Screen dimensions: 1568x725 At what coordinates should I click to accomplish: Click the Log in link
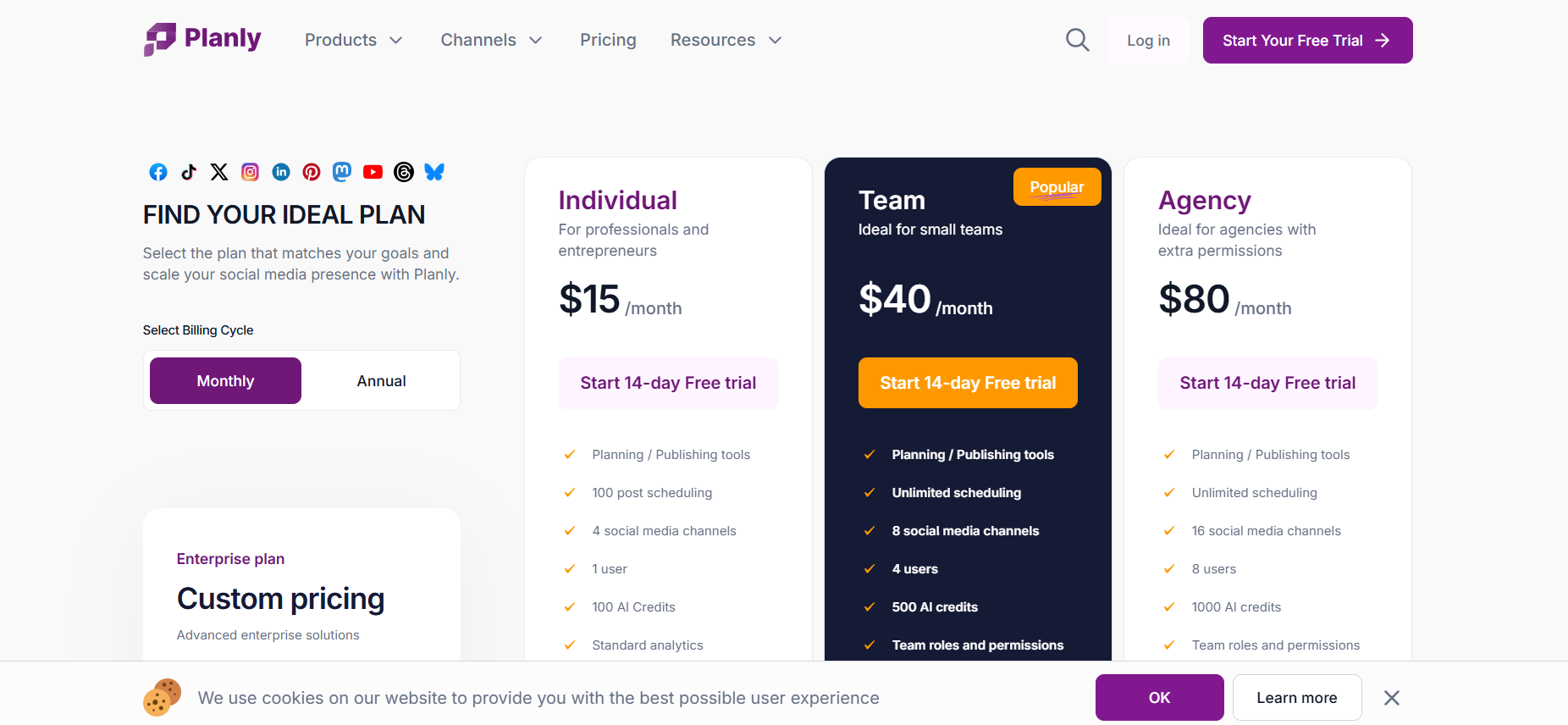1148,41
